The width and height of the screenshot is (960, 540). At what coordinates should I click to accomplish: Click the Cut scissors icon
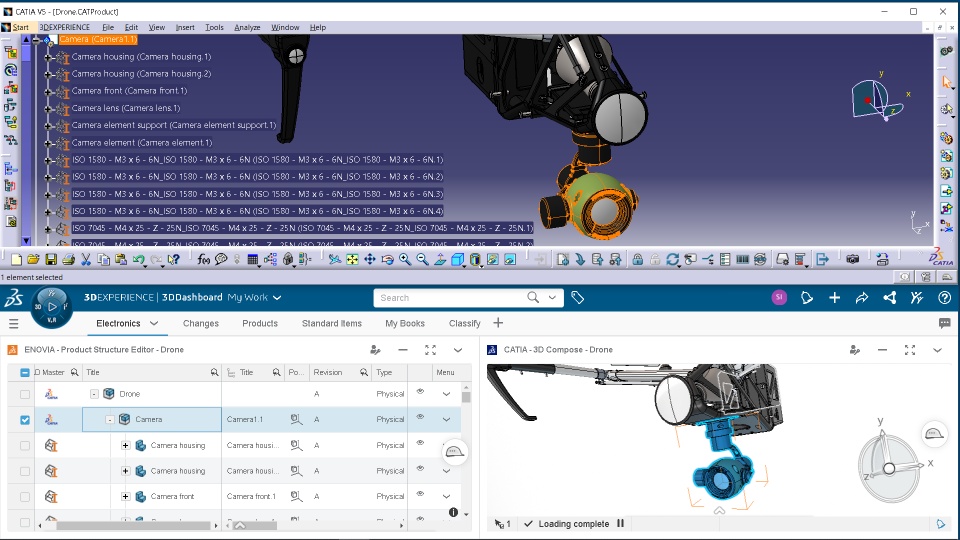[86, 260]
